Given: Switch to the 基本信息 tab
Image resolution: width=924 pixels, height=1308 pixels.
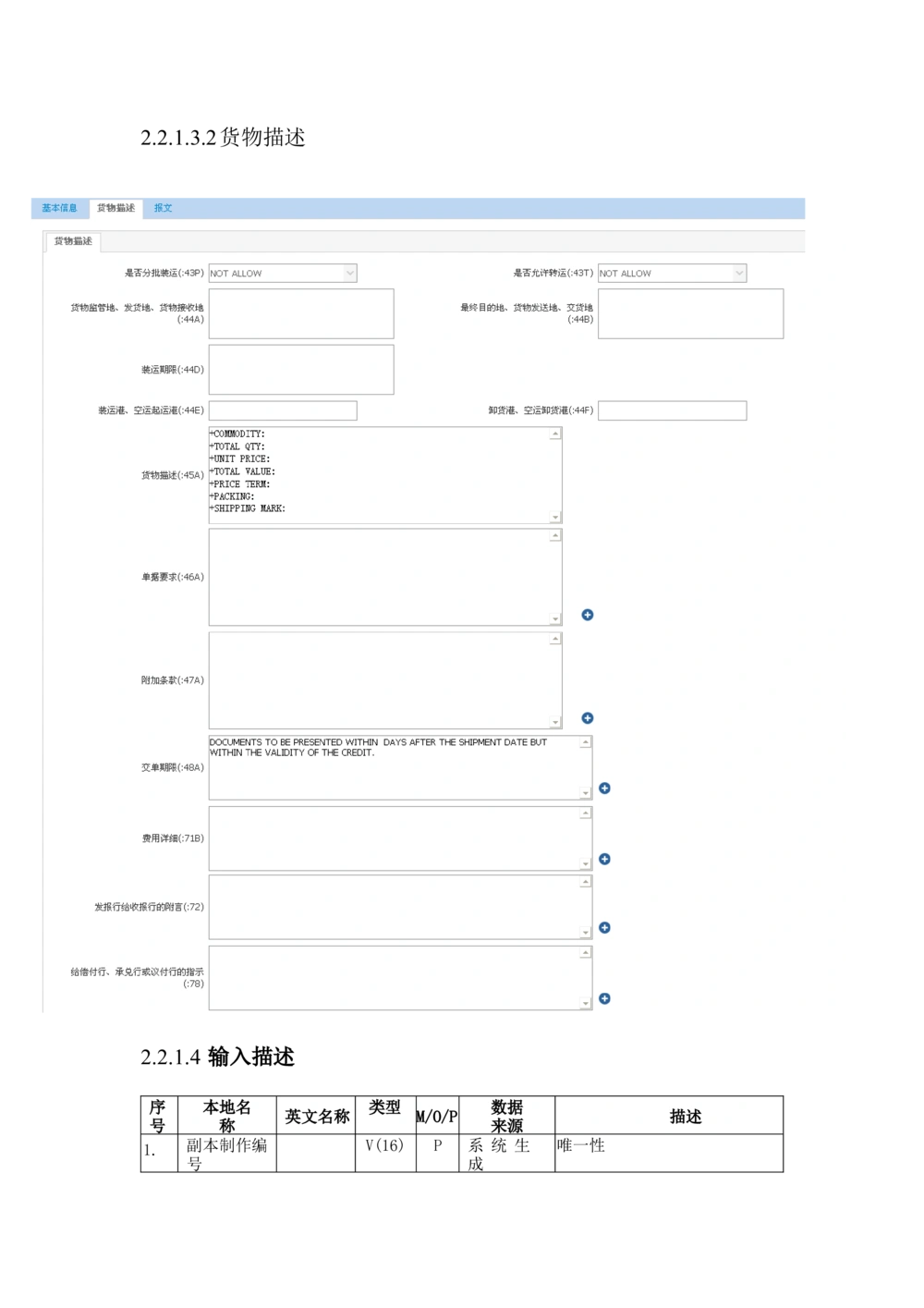Looking at the screenshot, I should click(x=59, y=207).
